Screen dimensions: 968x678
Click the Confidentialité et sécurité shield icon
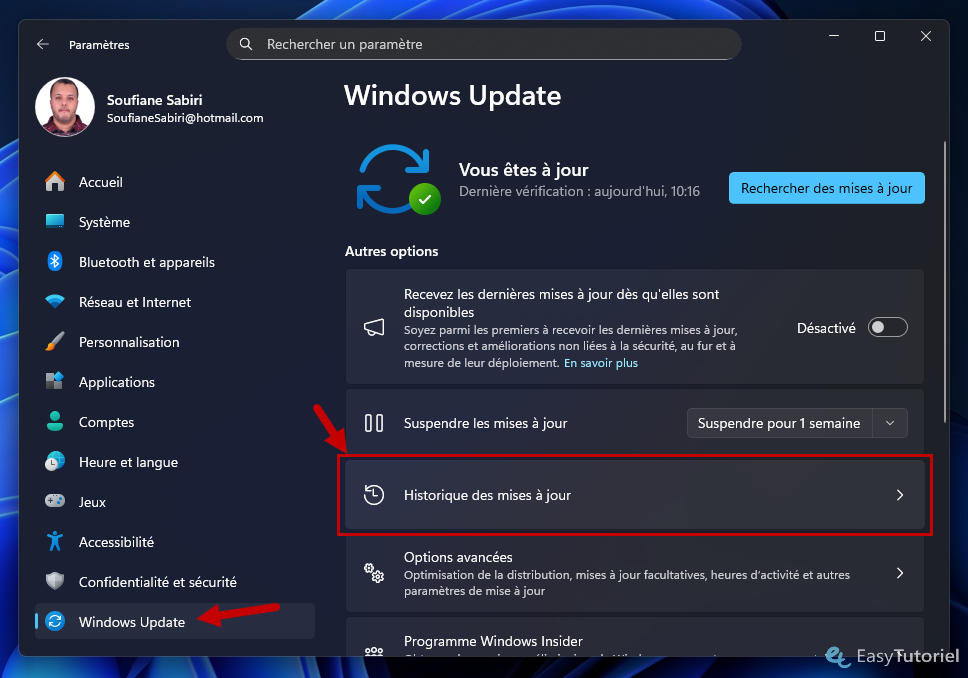point(55,582)
